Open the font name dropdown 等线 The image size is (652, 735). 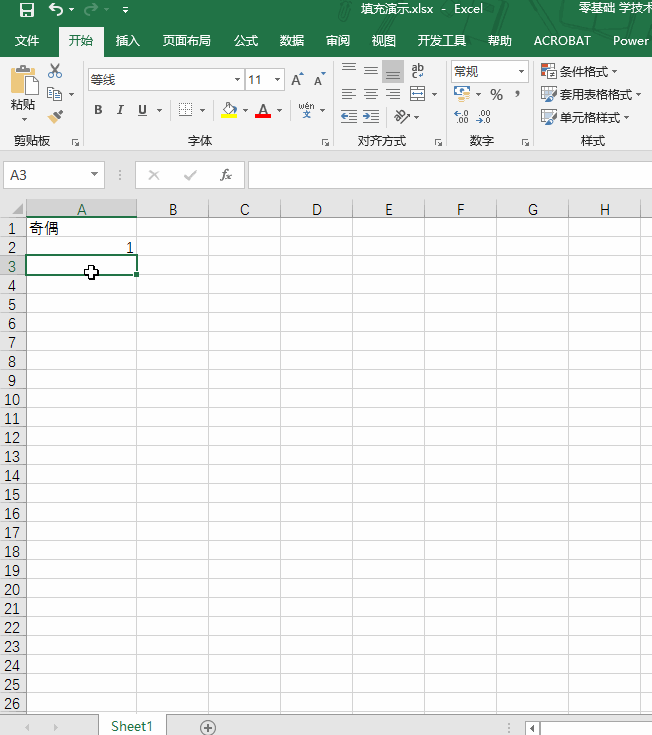[237, 80]
